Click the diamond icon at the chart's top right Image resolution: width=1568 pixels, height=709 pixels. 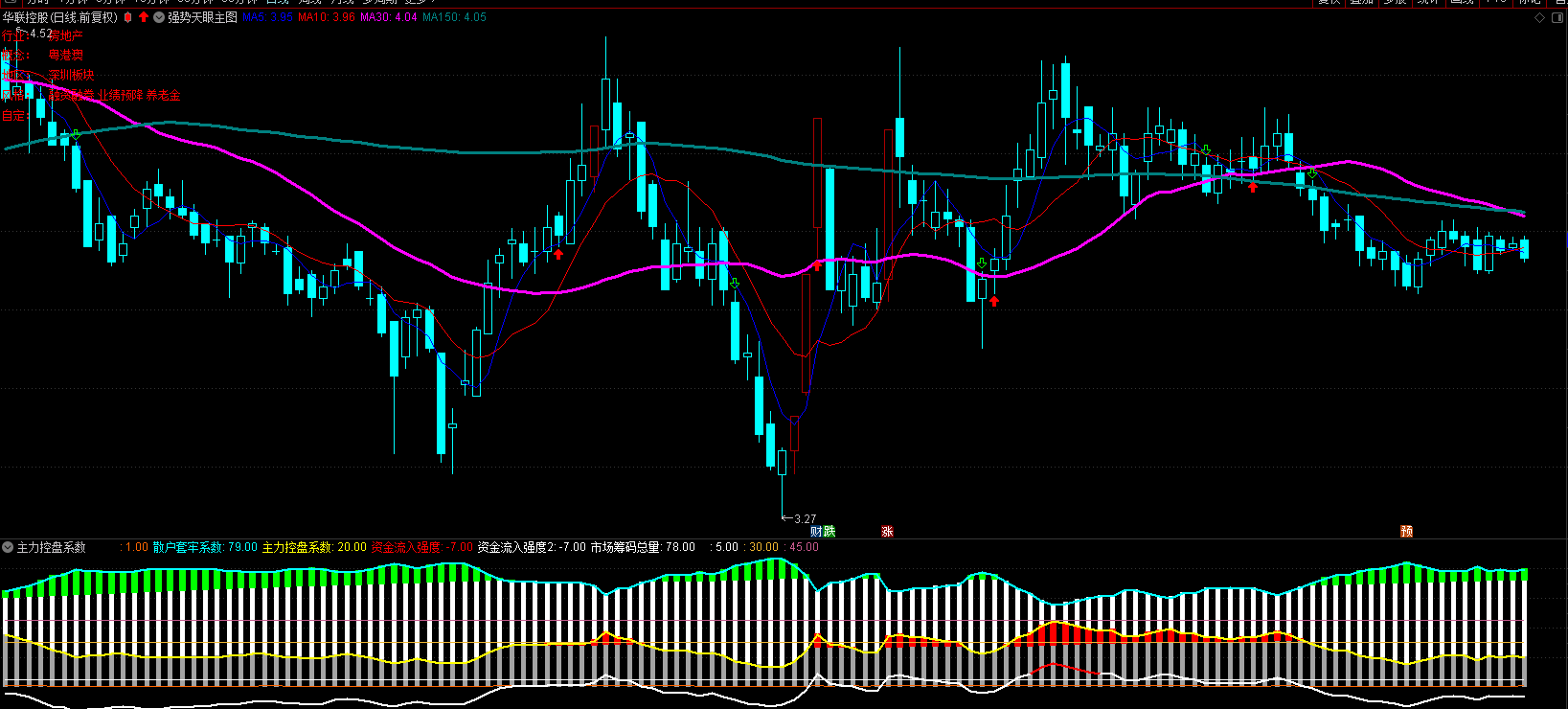[x=1539, y=17]
